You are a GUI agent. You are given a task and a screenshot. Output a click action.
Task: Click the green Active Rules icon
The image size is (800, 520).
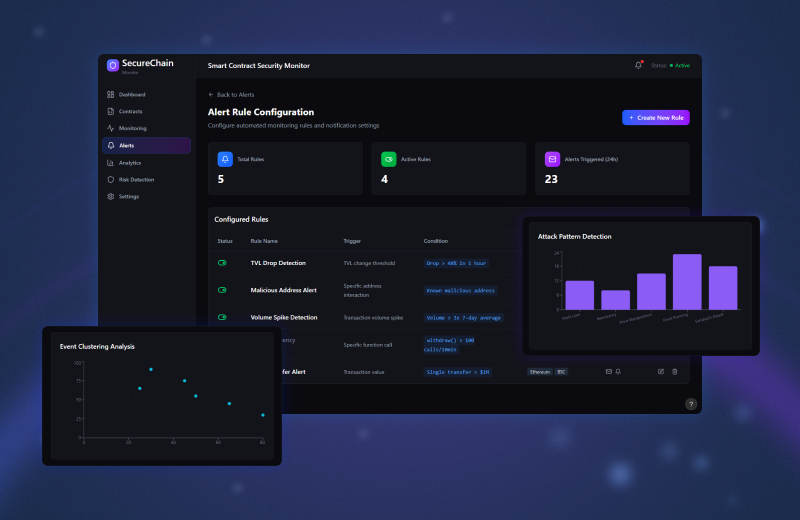click(x=388, y=159)
